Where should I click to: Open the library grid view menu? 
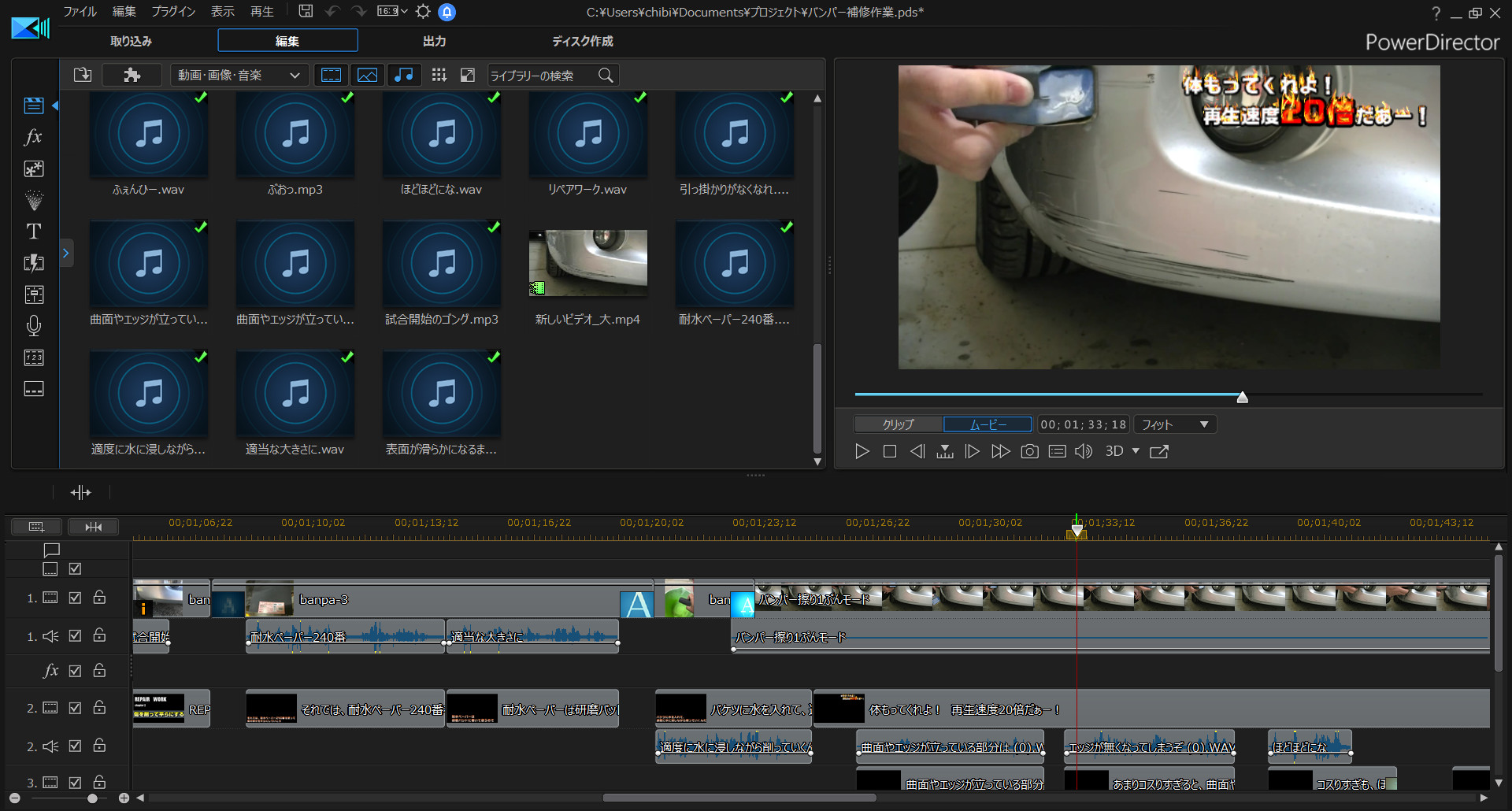[x=439, y=75]
